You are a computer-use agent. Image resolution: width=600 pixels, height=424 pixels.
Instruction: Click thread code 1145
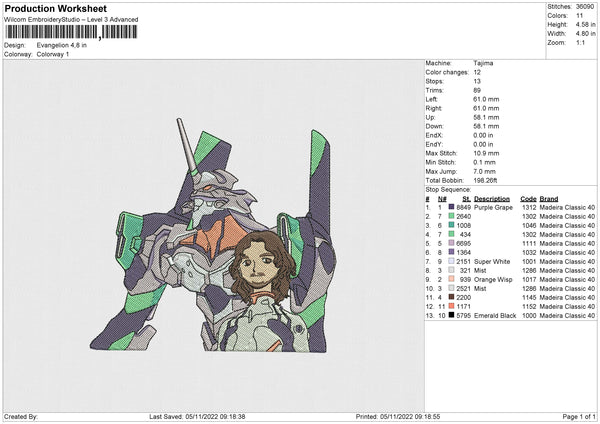(529, 298)
